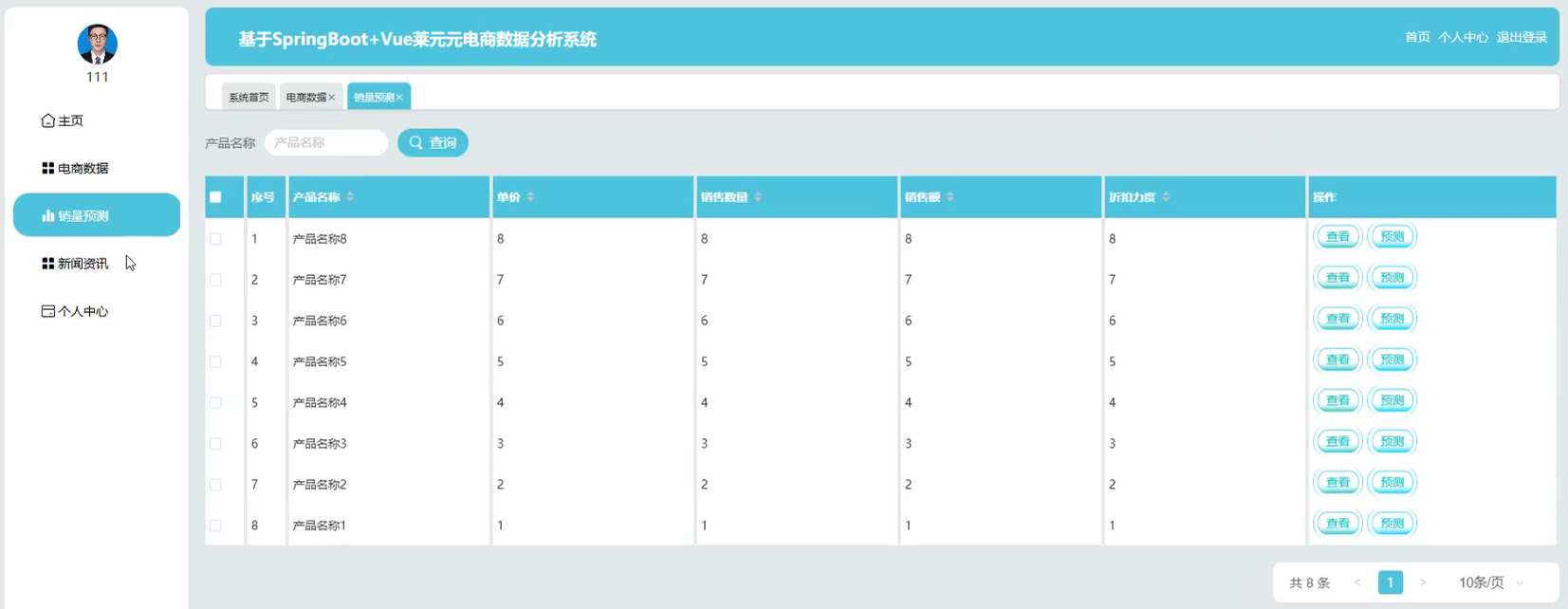1568x609 pixels.
Task: Click 查看 for 产品名称7
Action: 1337,278
